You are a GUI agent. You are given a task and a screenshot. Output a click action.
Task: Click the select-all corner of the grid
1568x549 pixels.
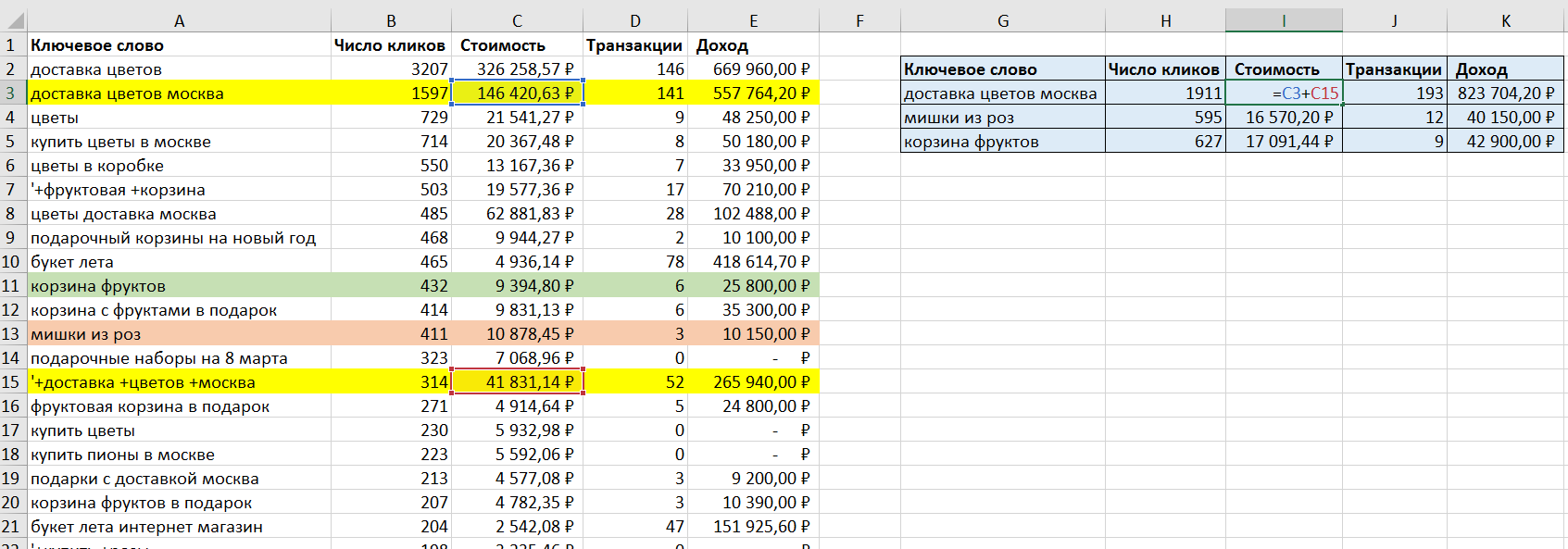12,20
